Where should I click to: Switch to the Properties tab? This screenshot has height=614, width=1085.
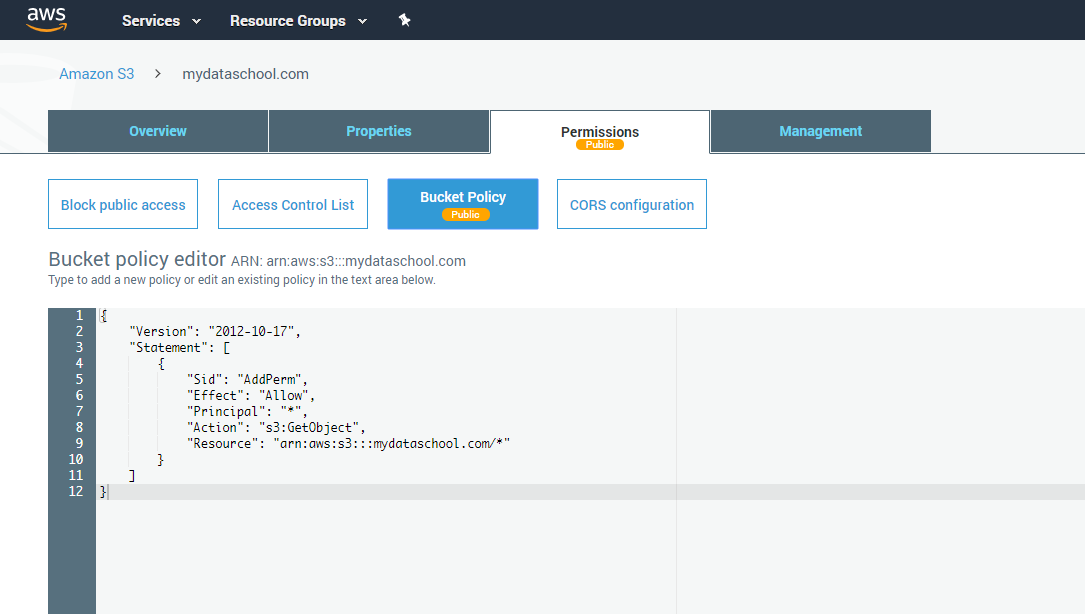pyautogui.click(x=379, y=131)
